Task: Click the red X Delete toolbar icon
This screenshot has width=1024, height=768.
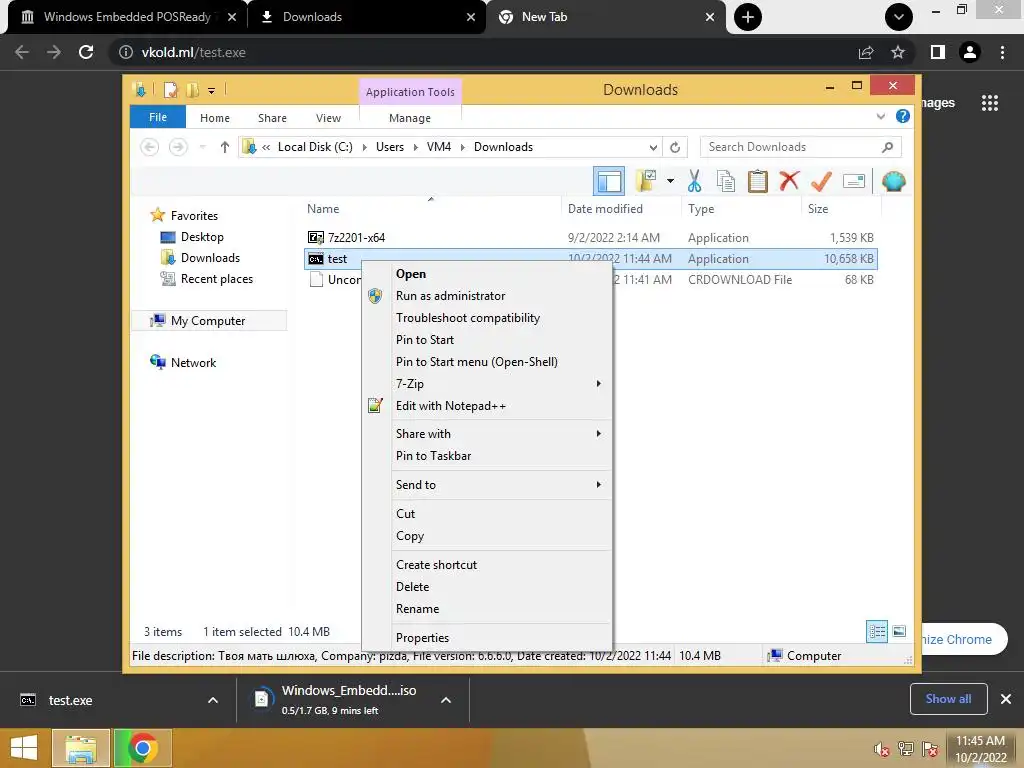Action: point(789,180)
